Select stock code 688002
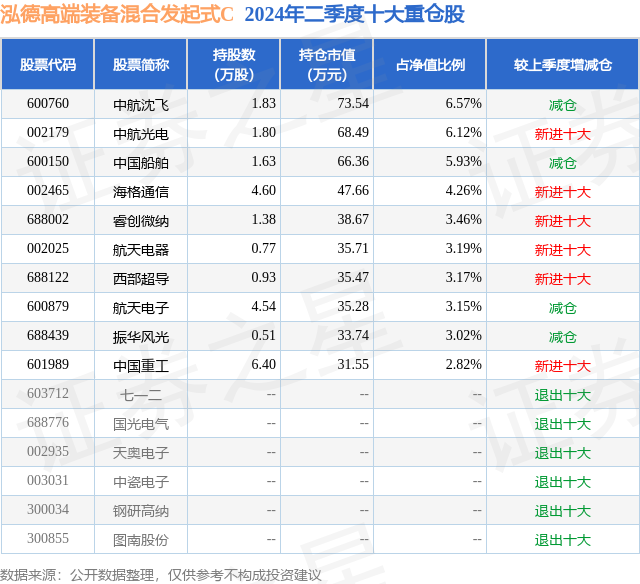Screen dimensions: 640x584 pyautogui.click(x=48, y=219)
